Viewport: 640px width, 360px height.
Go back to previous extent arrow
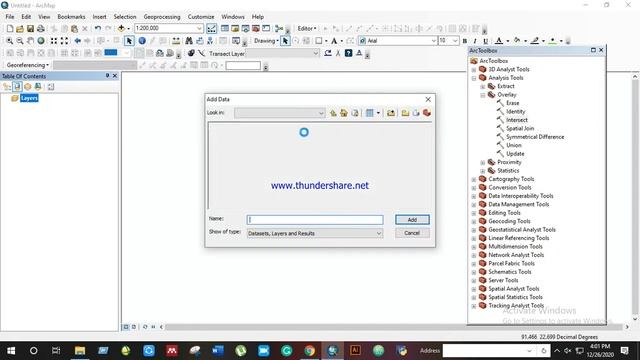click(77, 41)
